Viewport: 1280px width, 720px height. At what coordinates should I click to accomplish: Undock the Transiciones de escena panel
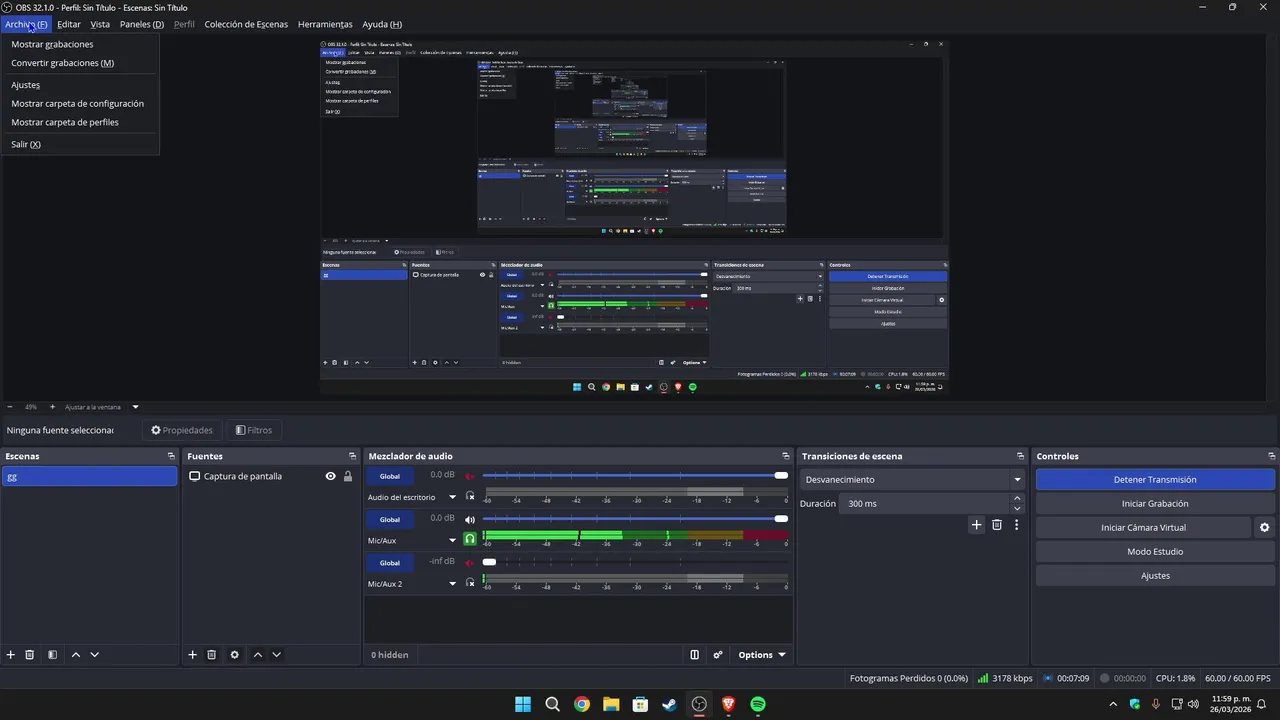point(1020,456)
